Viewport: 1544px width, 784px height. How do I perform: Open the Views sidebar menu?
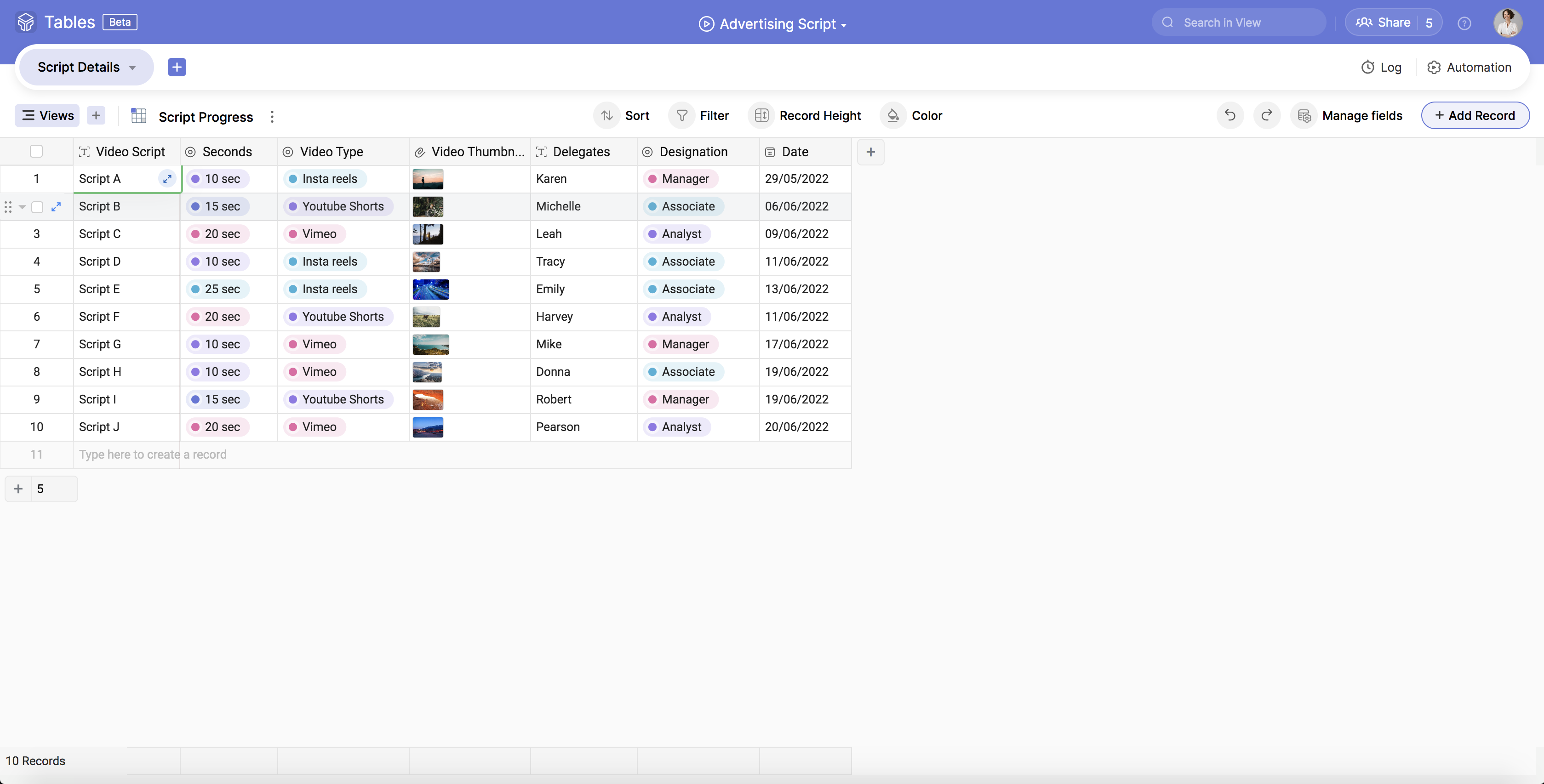coord(47,116)
